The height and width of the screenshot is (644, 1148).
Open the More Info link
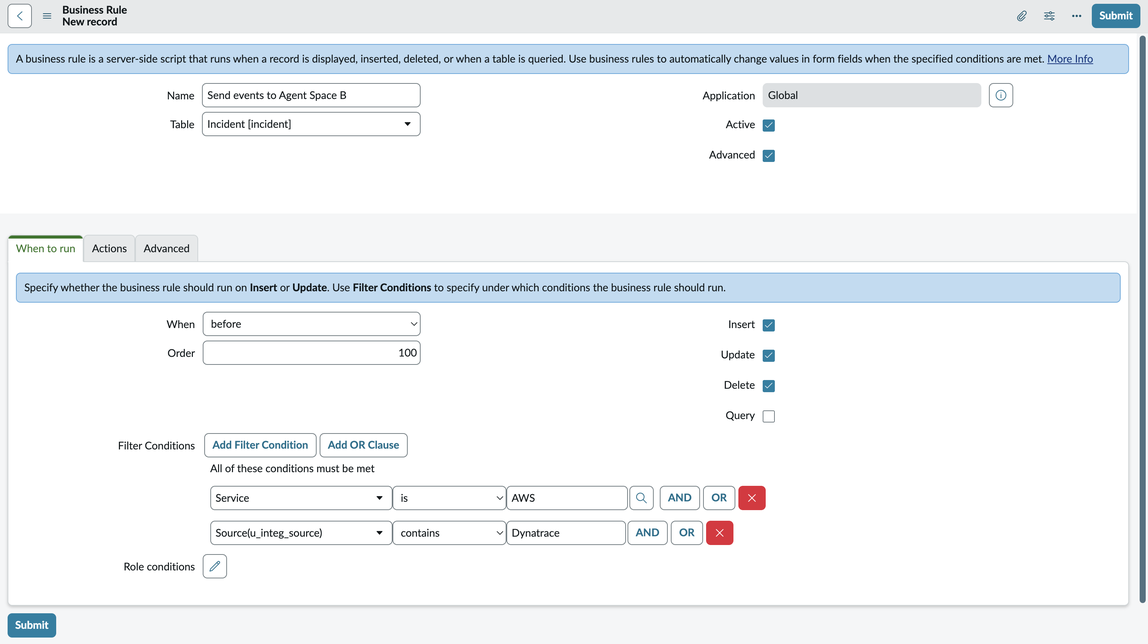(1069, 59)
